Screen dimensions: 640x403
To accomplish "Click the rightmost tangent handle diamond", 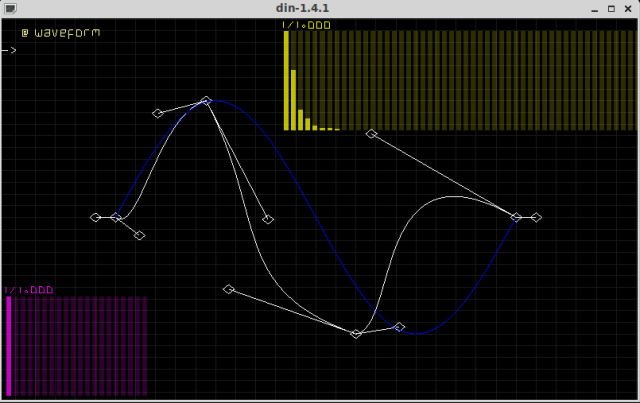I will tap(536, 217).
